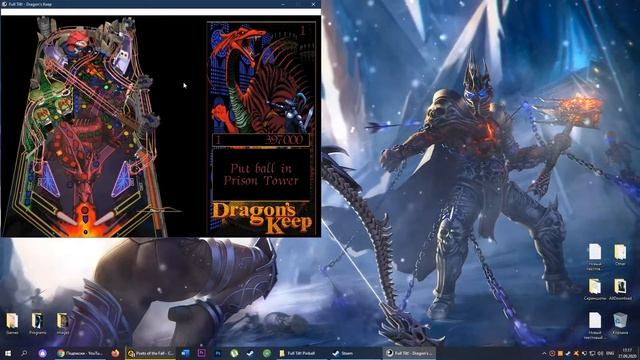Select the Full Tilt Dragon's Keep taskbar button
This screenshot has height=360, width=640.
click(x=409, y=353)
